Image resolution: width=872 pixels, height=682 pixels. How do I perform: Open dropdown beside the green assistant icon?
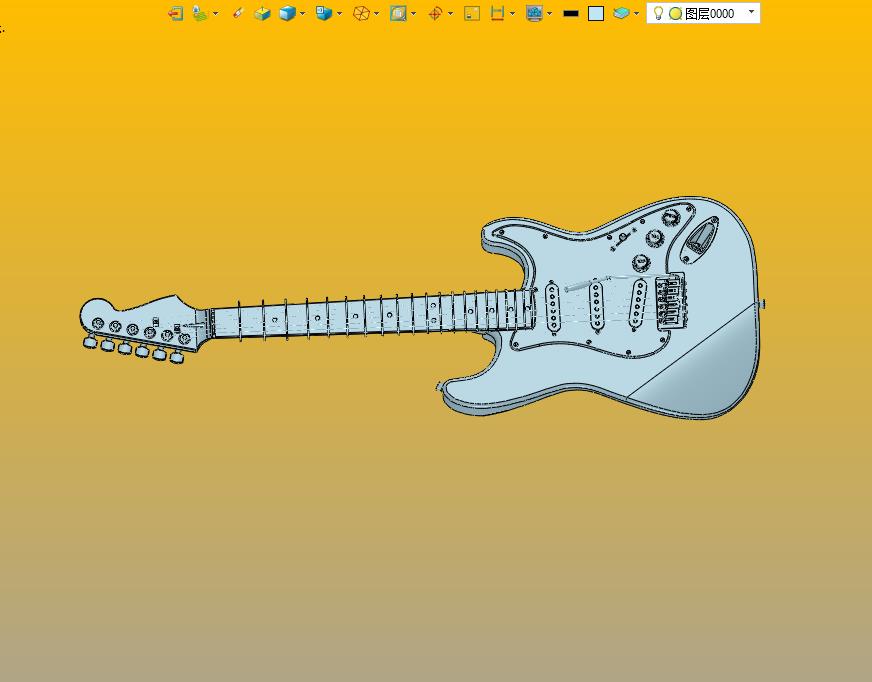tap(216, 13)
